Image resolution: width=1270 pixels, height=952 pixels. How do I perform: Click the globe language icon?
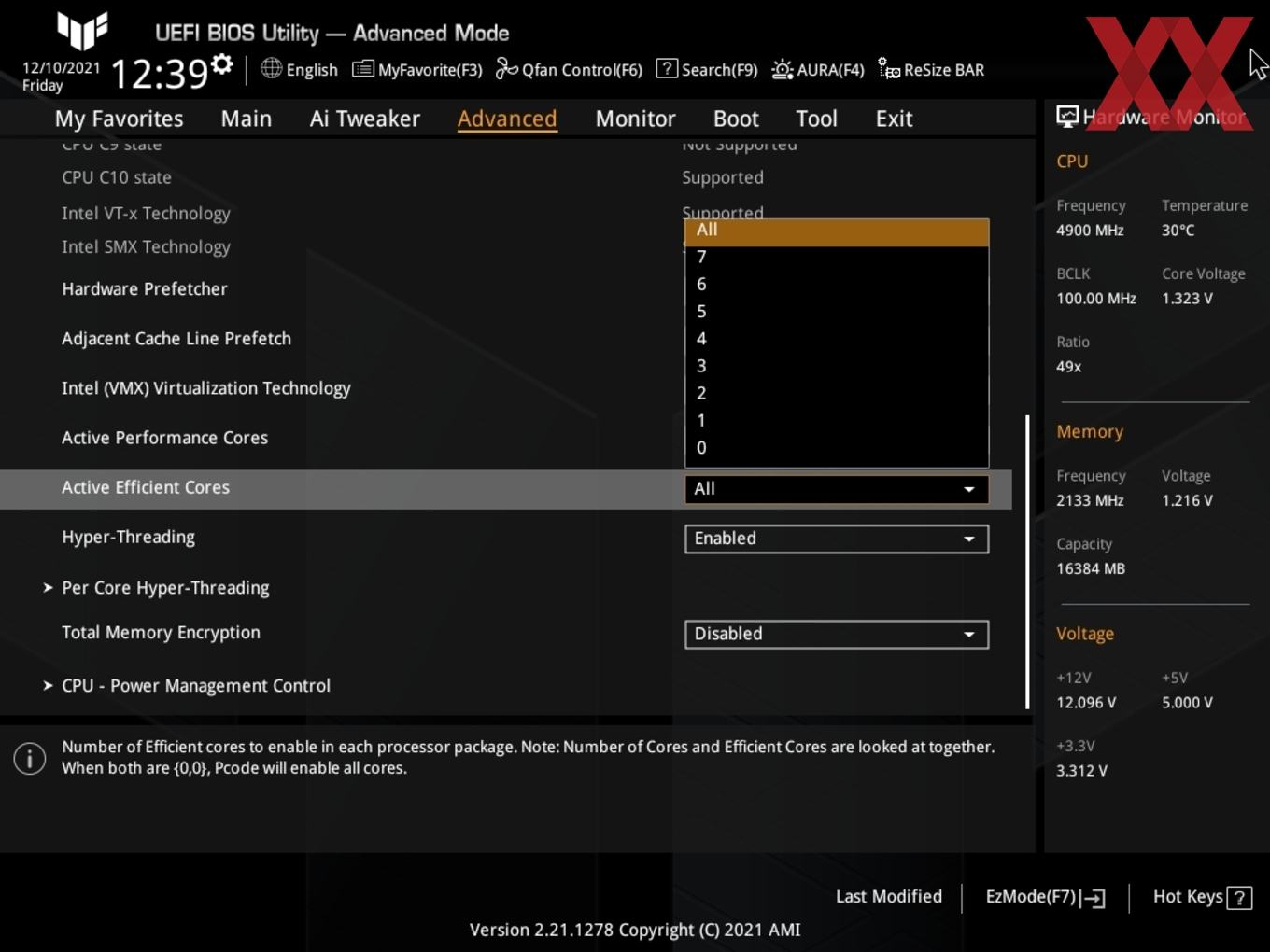[x=271, y=68]
